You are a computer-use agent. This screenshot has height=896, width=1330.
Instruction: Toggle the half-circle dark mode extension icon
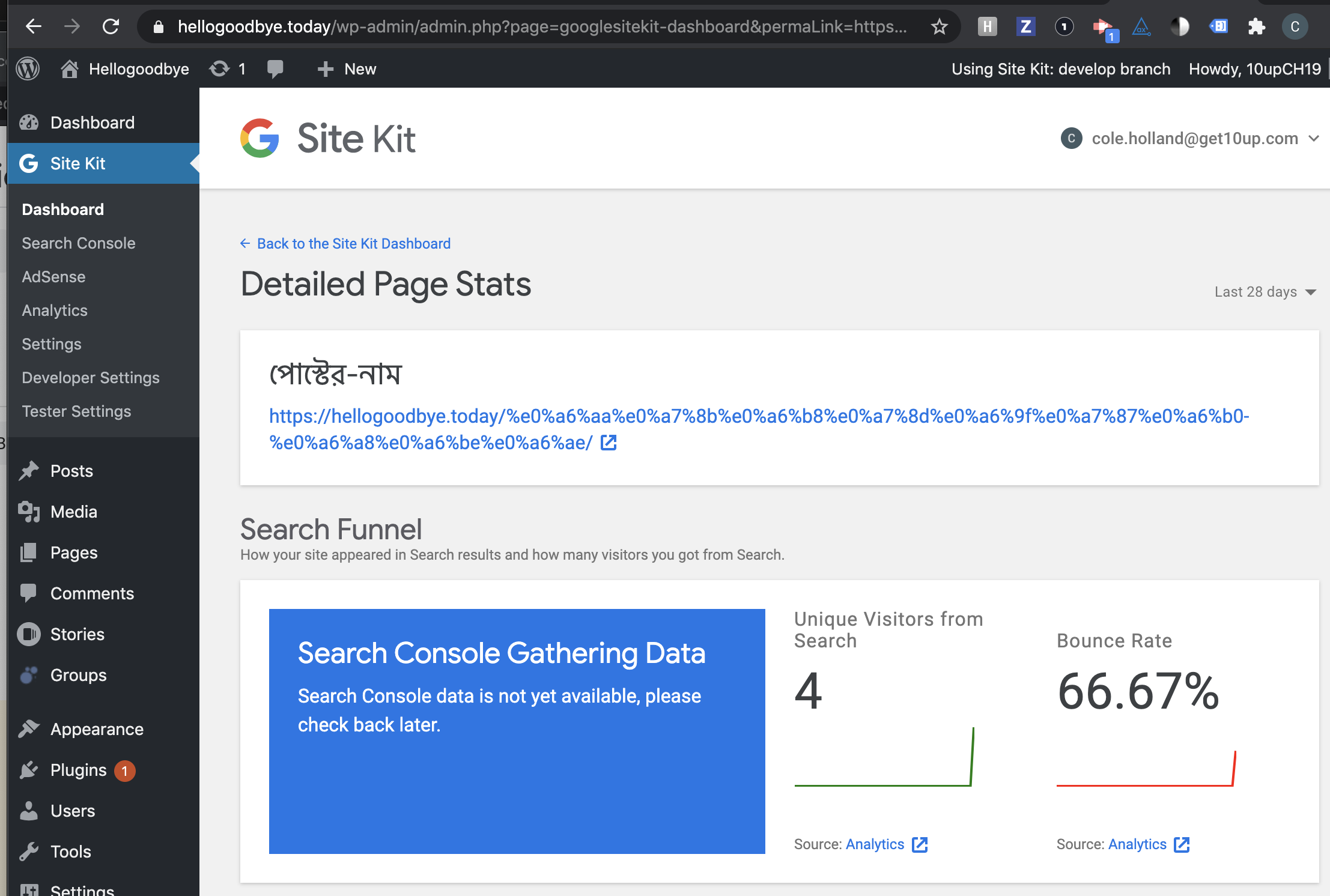(x=1179, y=26)
